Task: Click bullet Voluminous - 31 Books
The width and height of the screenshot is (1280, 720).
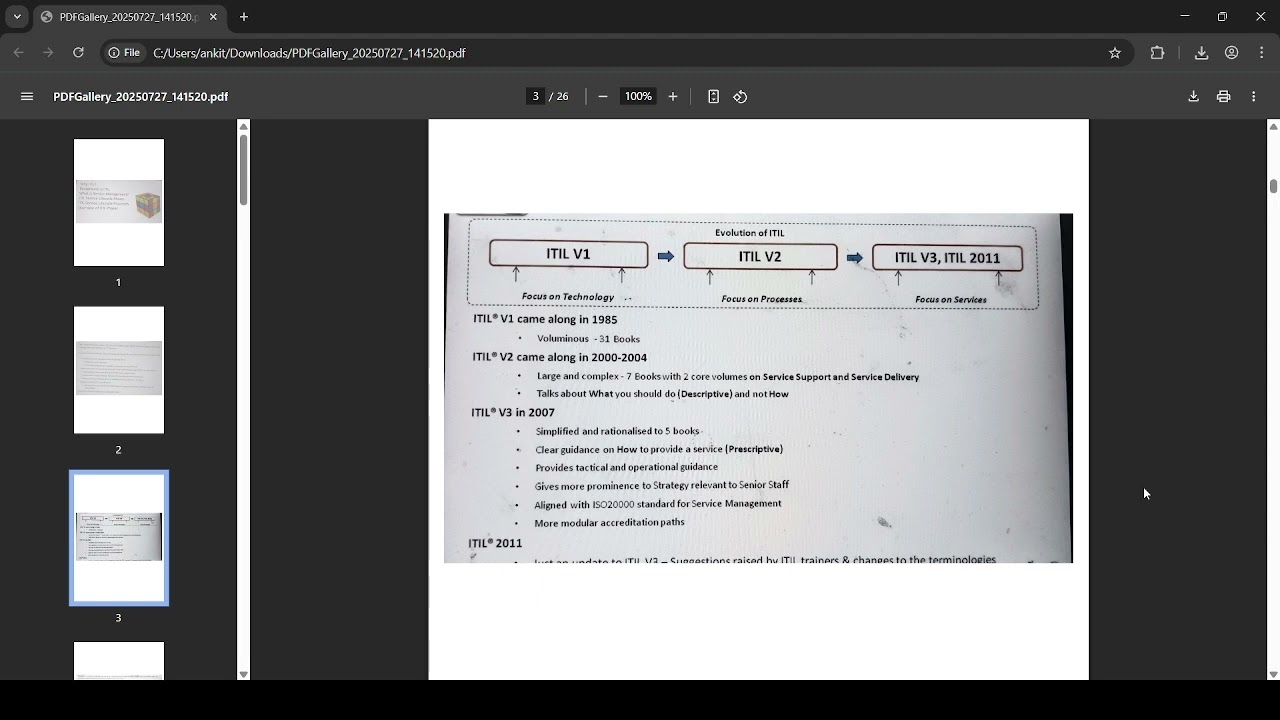Action: click(x=588, y=339)
